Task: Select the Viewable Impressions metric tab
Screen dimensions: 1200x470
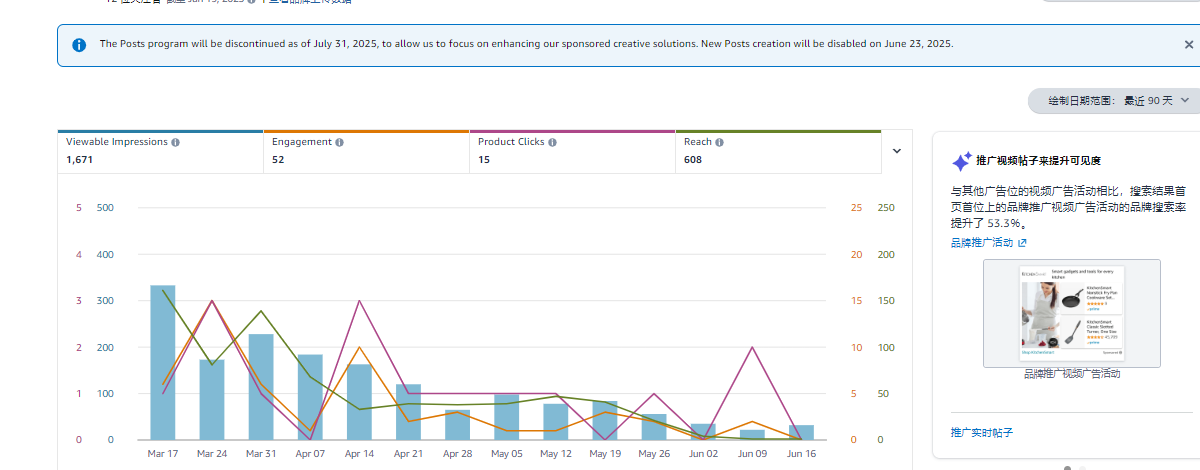Action: 160,152
